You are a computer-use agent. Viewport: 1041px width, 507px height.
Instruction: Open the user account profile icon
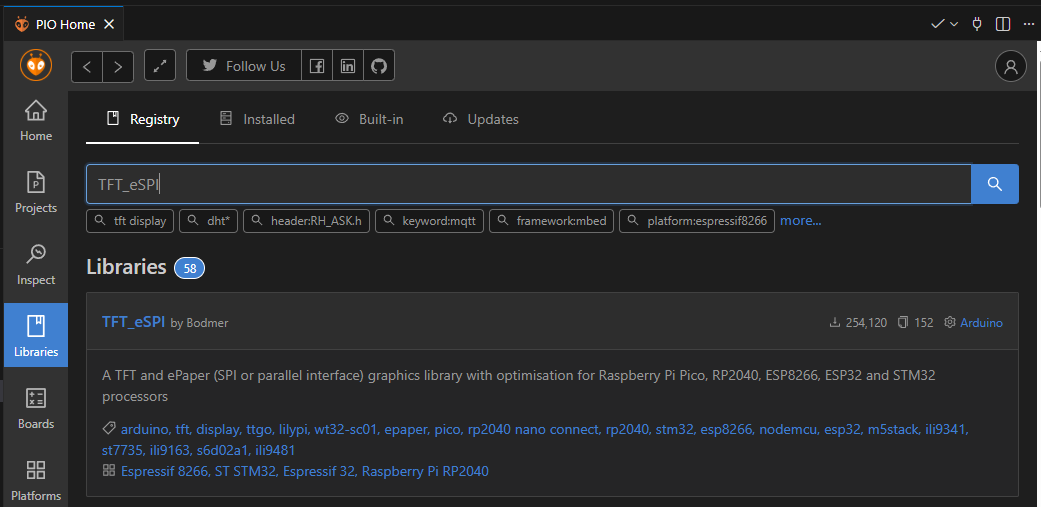tap(1011, 66)
